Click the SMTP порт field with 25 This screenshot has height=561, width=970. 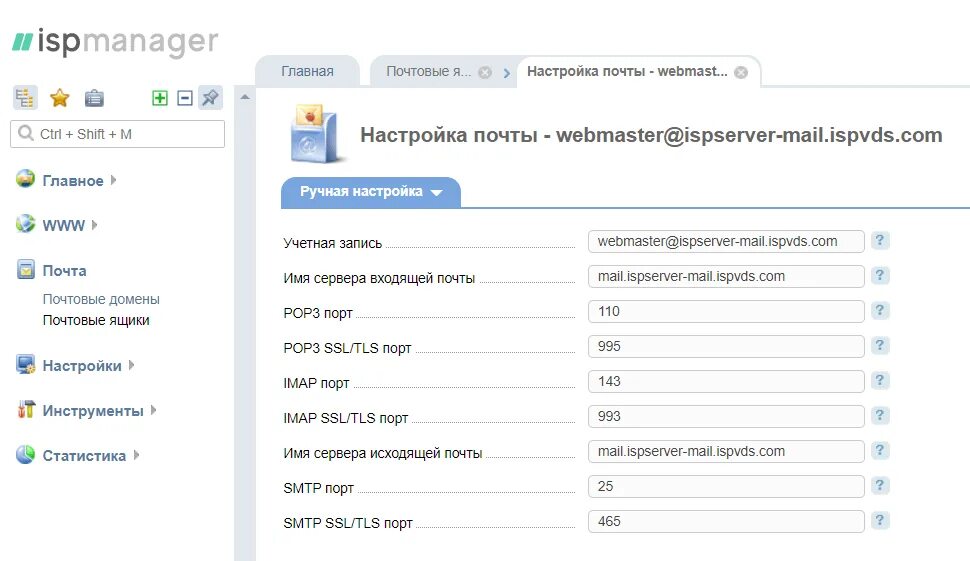tap(726, 486)
